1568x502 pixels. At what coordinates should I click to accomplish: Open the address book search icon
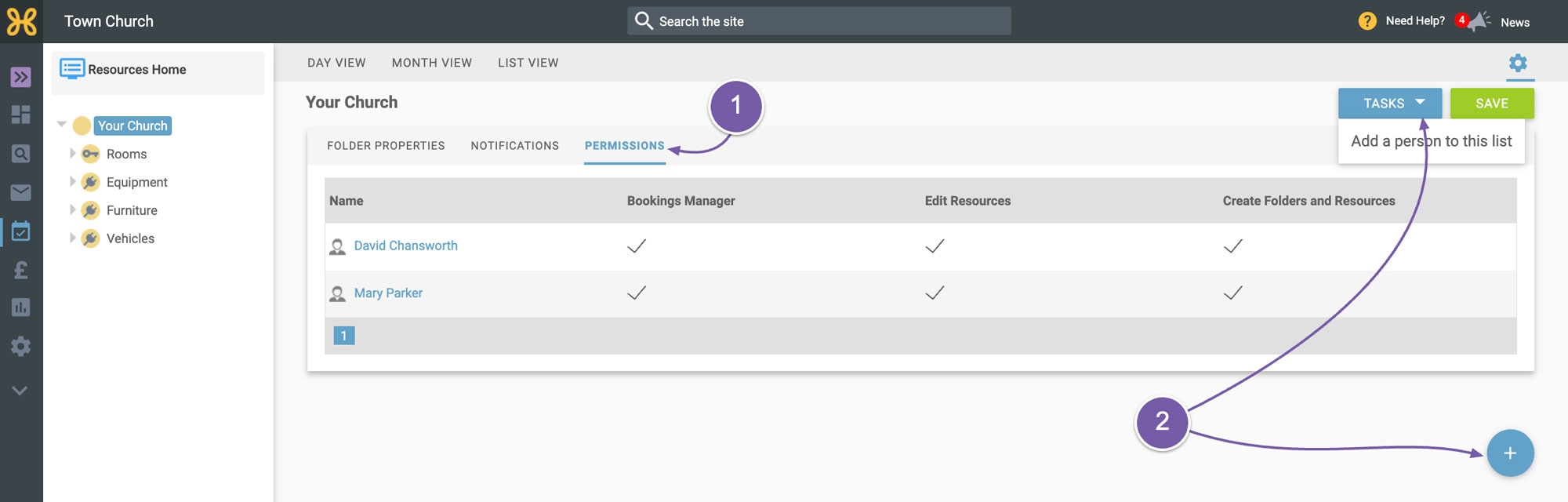coord(21,154)
